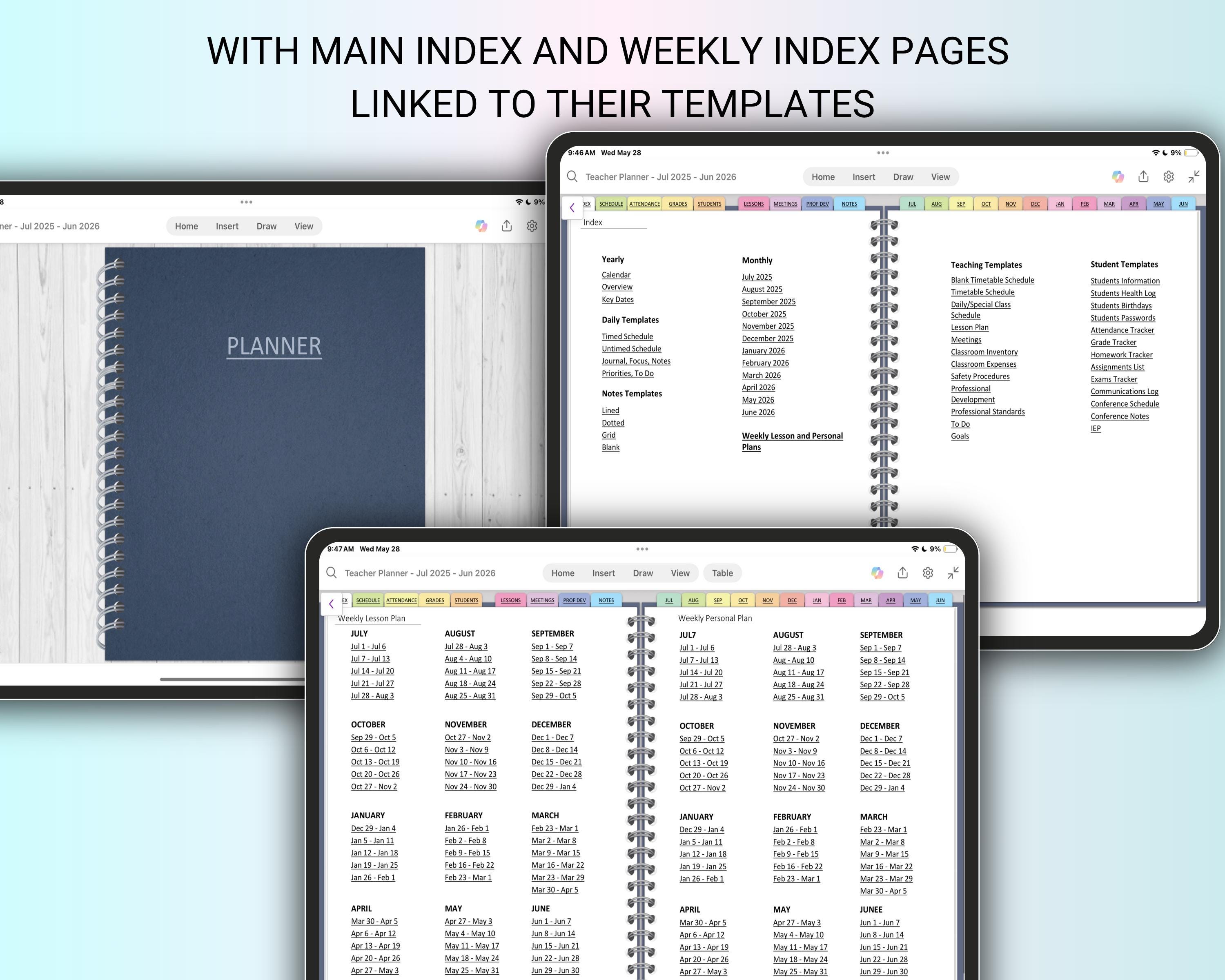Tap the back chevron beside the Index page

(x=572, y=207)
